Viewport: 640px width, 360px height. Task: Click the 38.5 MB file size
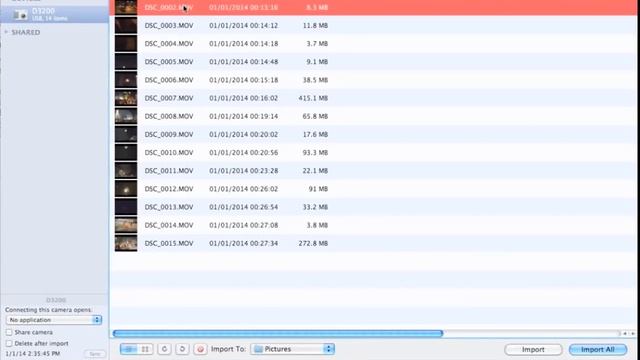point(315,80)
